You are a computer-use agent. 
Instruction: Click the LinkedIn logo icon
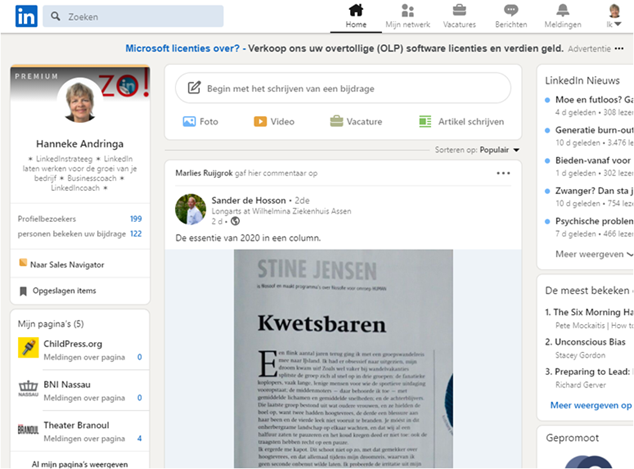pos(25,16)
